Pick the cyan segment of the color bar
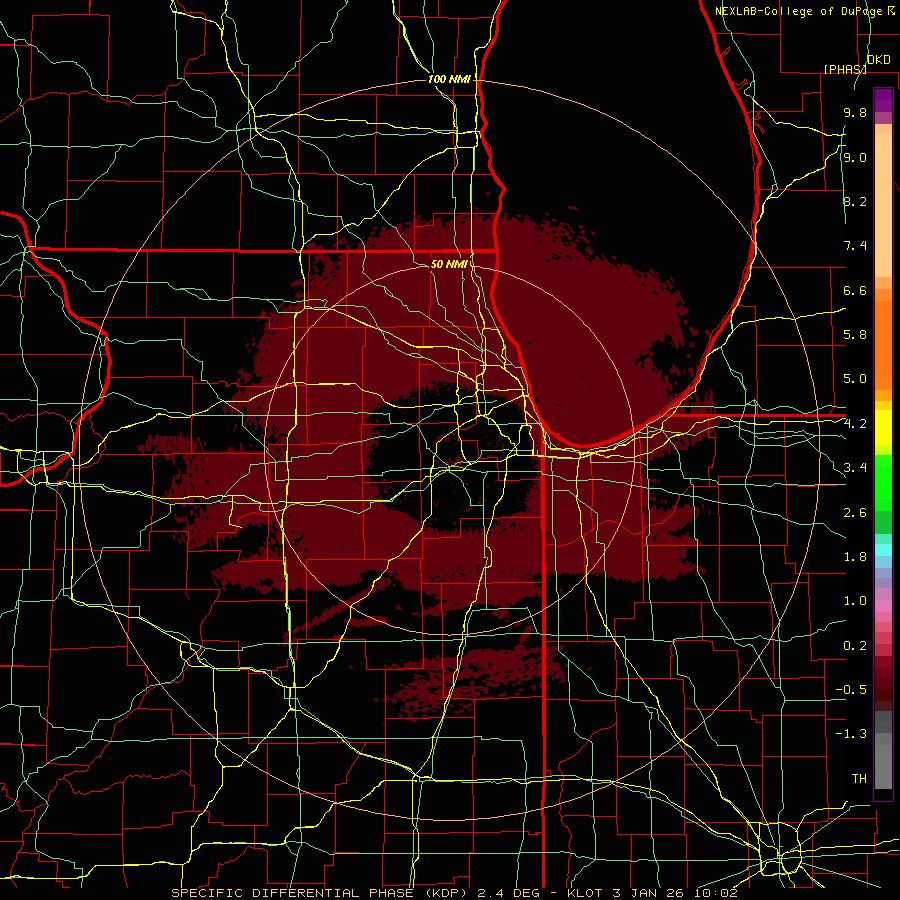This screenshot has height=900, width=900. click(883, 549)
